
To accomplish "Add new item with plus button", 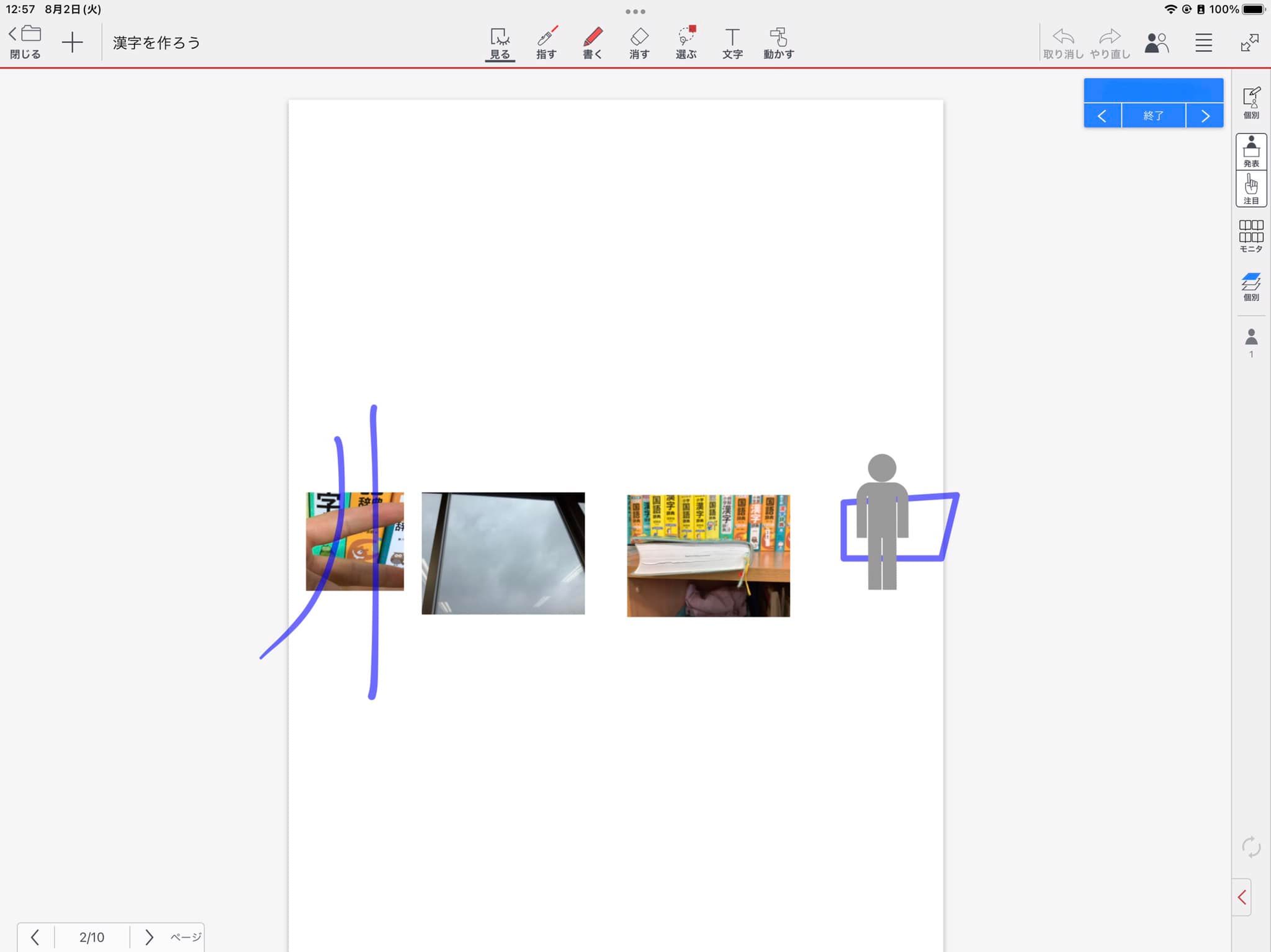I will [x=73, y=43].
